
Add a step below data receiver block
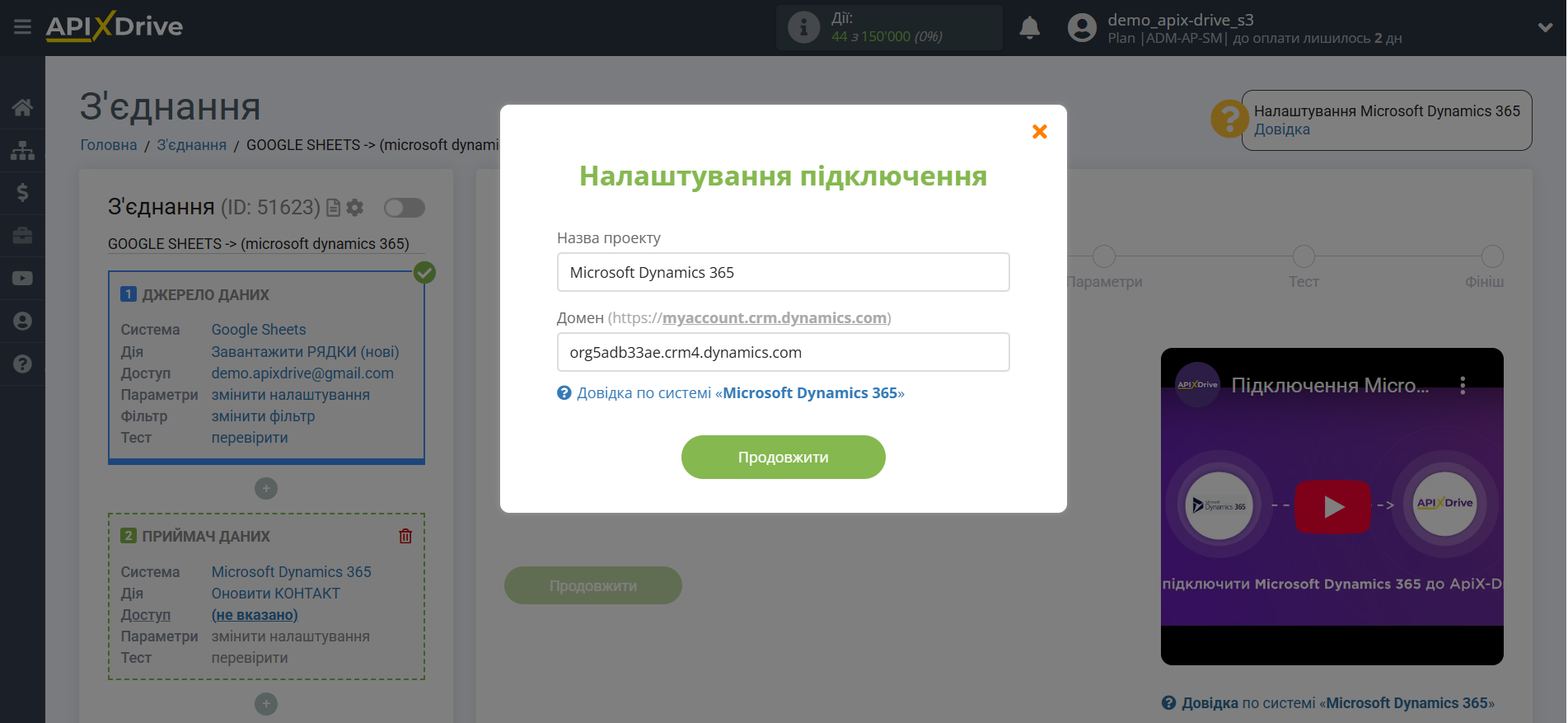[266, 703]
